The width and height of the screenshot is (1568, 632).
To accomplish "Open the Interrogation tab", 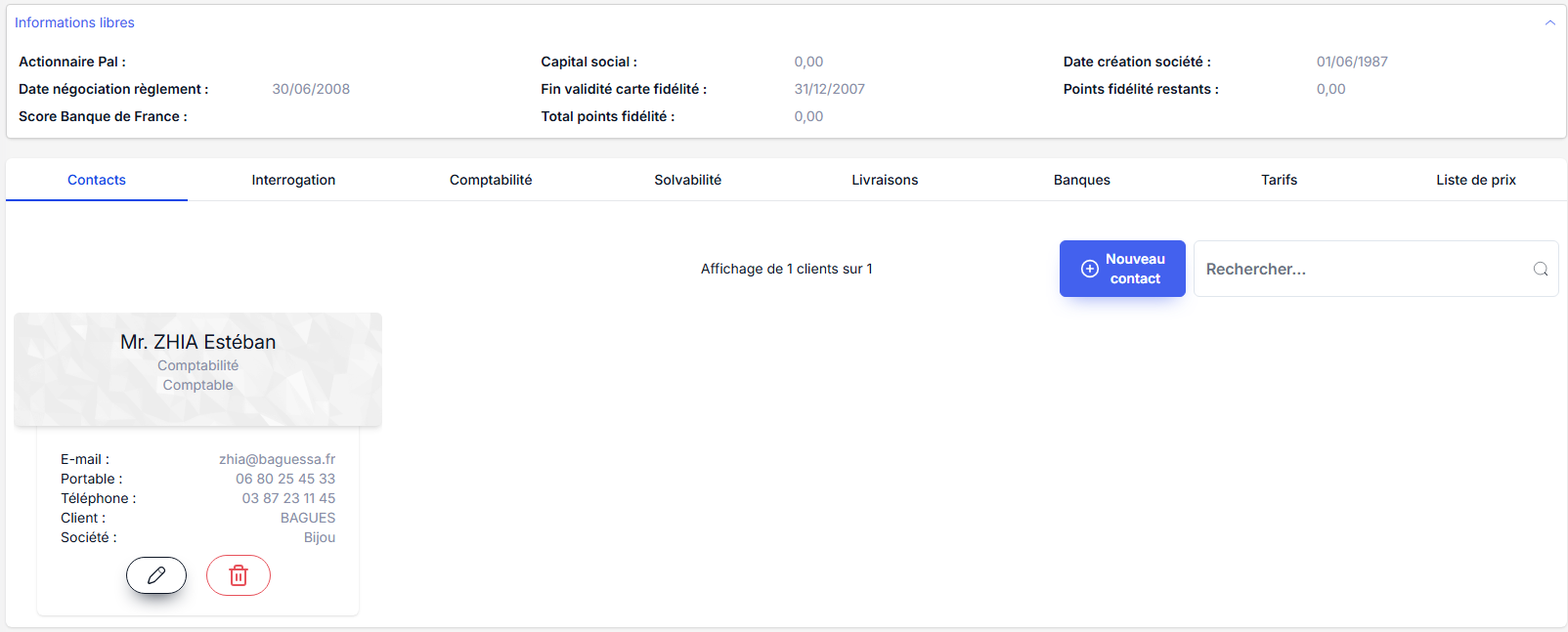I will coord(293,180).
